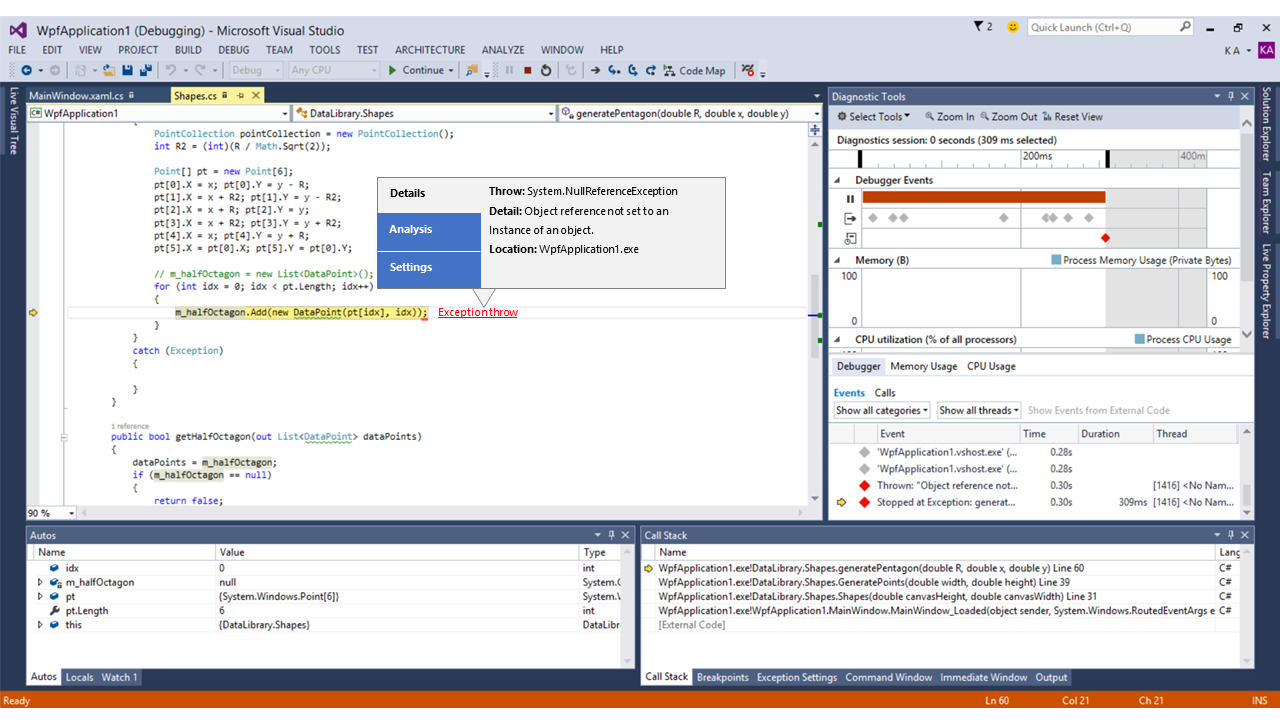
Task: Click the Zoom In magnifier icon
Action: click(930, 117)
